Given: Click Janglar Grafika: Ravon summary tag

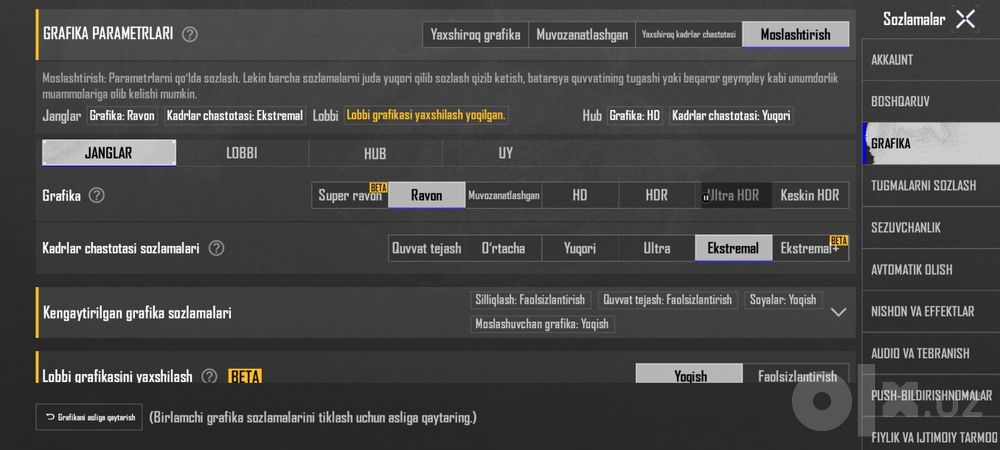Looking at the screenshot, I should 122,116.
